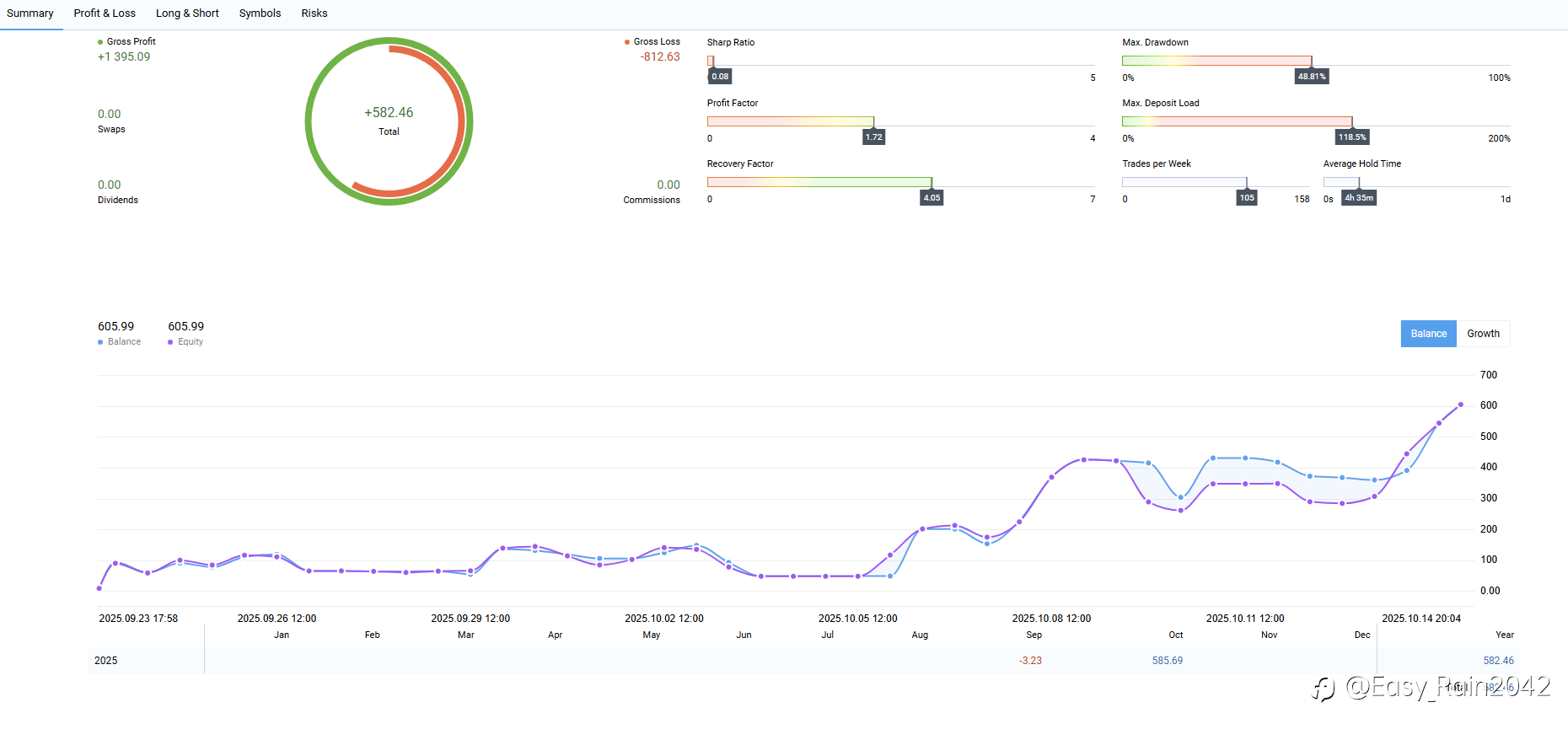
Task: Click the +582.46 Total donut chart center
Action: [x=389, y=121]
